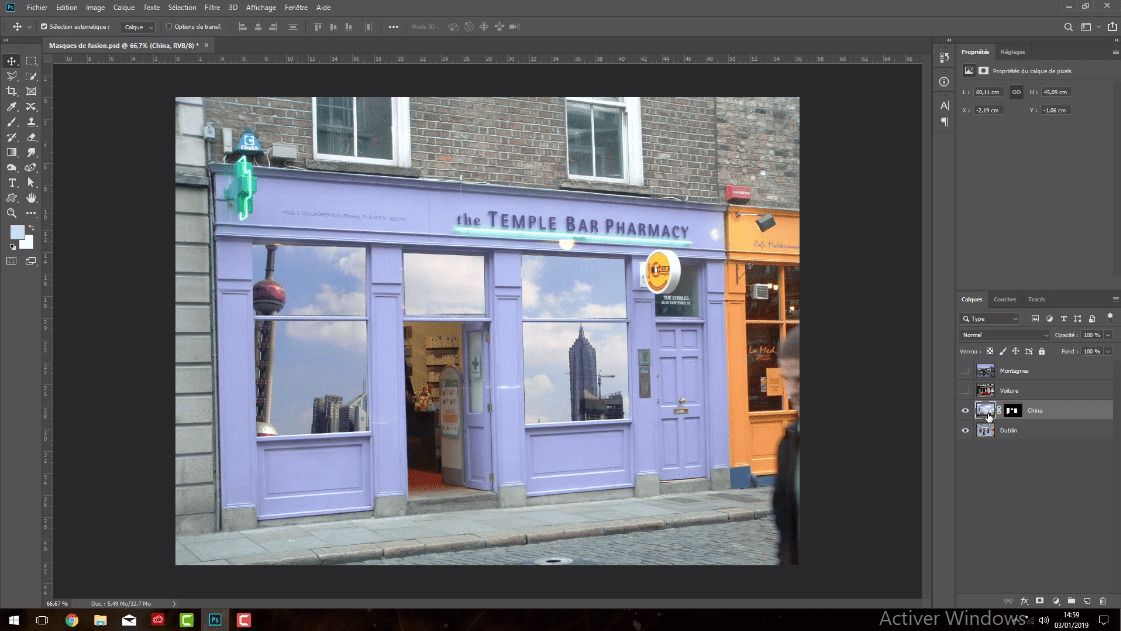Viewport: 1121px width, 631px height.
Task: Open the Opacité slider dropdown arrow
Action: [x=1108, y=335]
